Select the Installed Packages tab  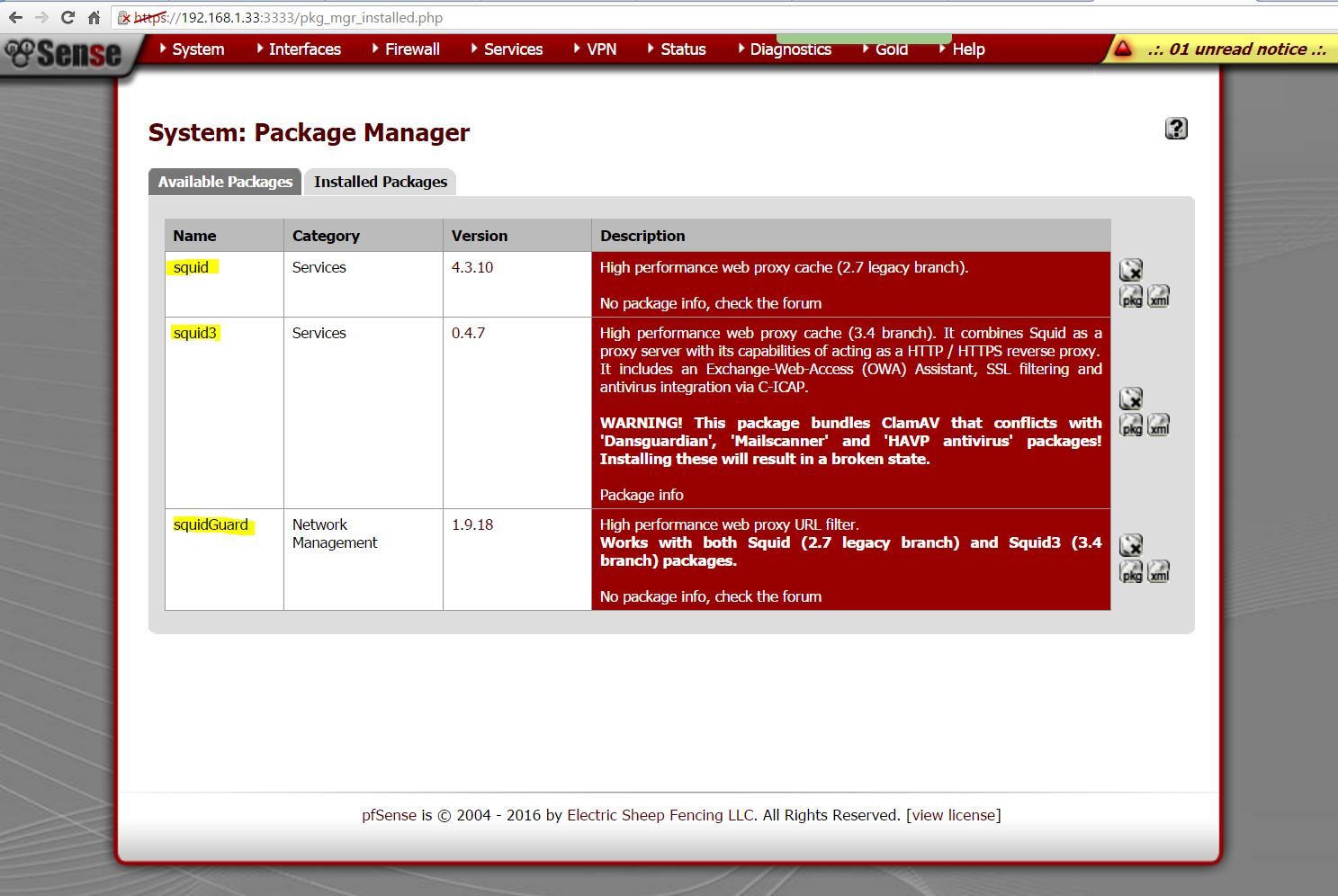point(381,182)
